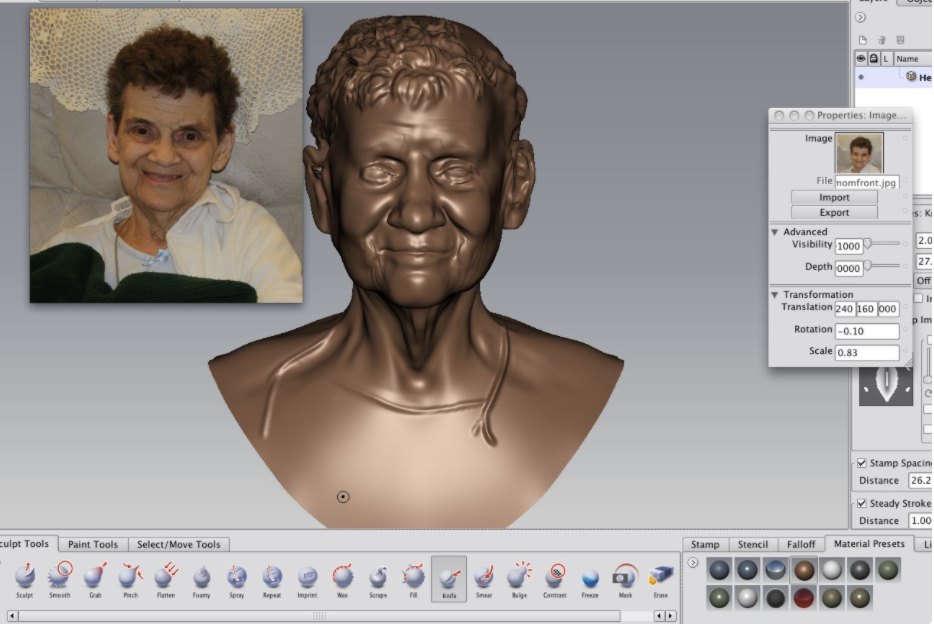
Task: Click the eye column header icon
Action: pos(861,58)
